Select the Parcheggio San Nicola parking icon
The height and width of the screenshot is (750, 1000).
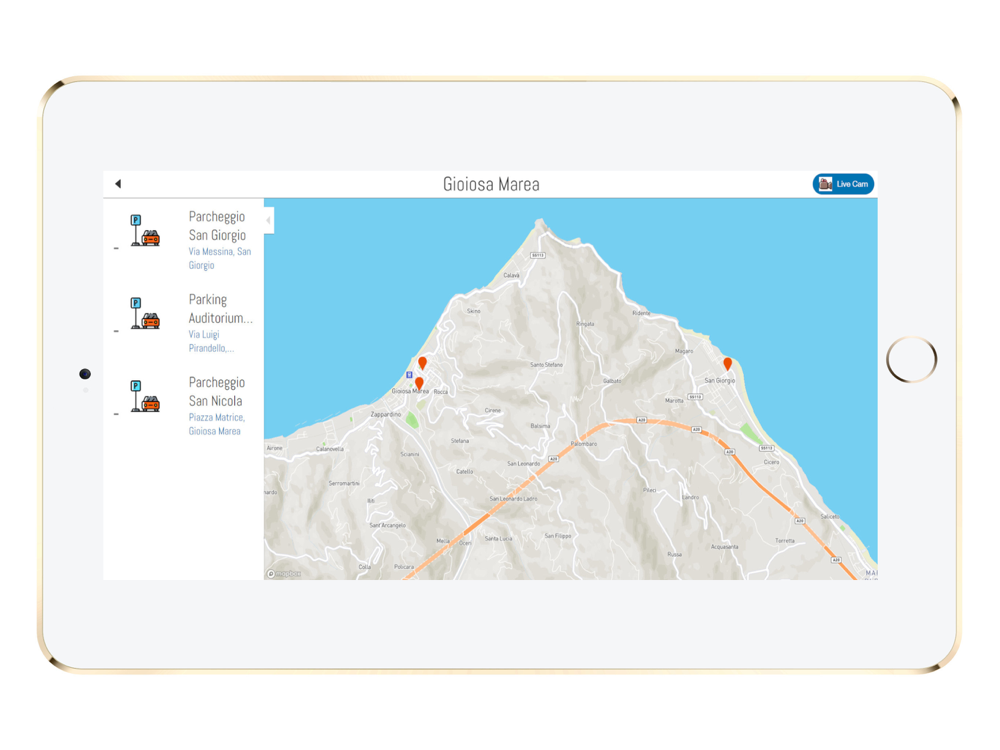145,396
